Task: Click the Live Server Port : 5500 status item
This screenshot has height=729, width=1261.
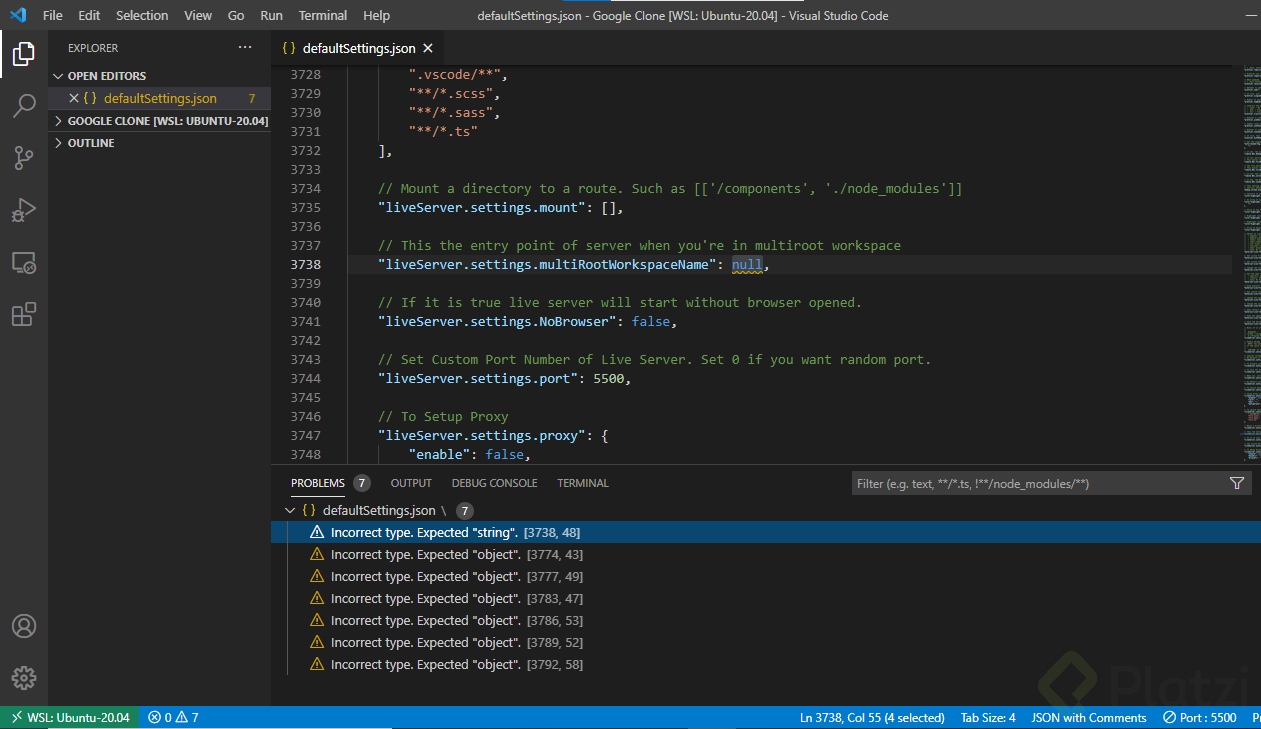Action: pos(1200,717)
